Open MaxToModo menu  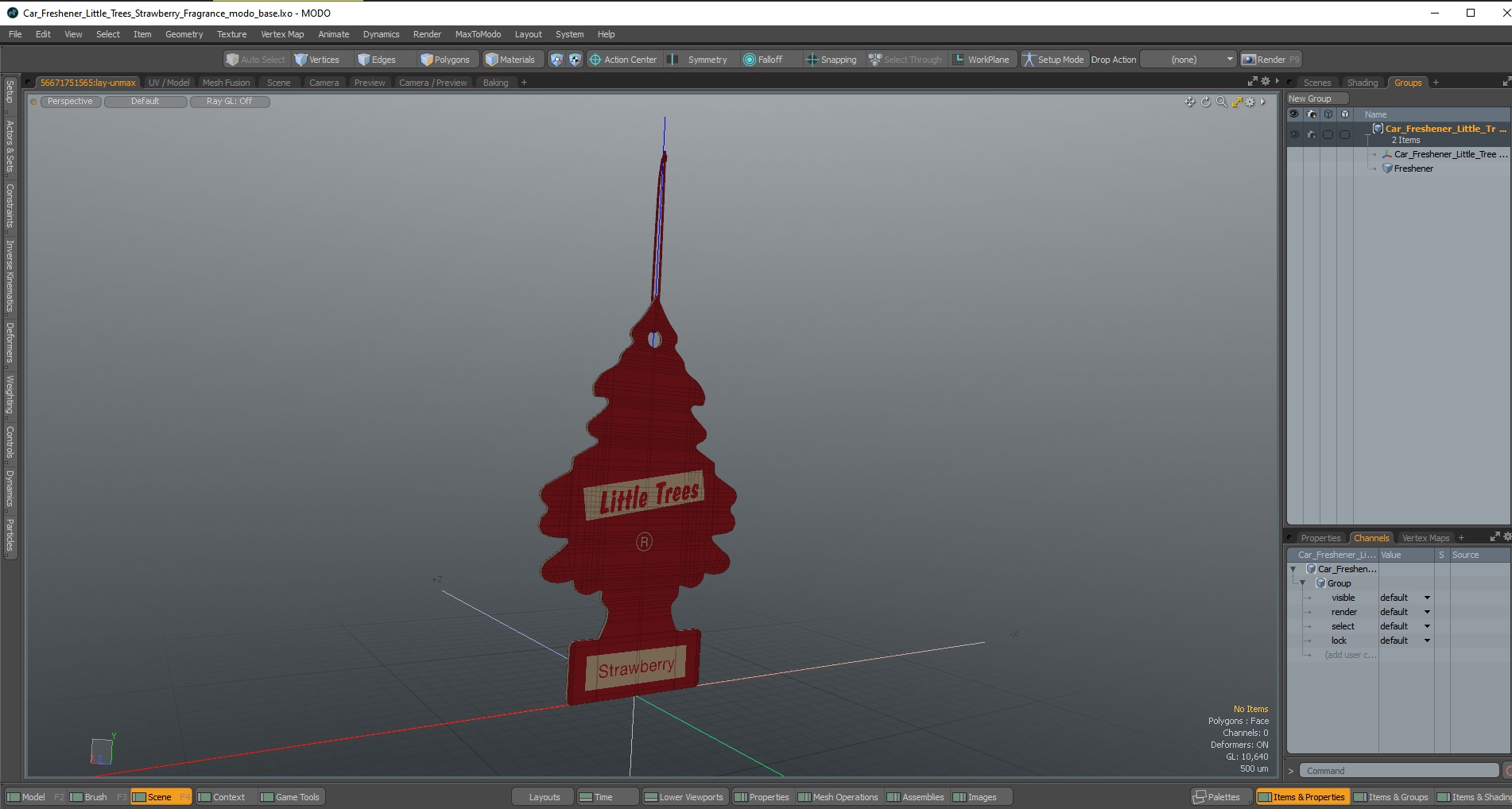pos(478,34)
